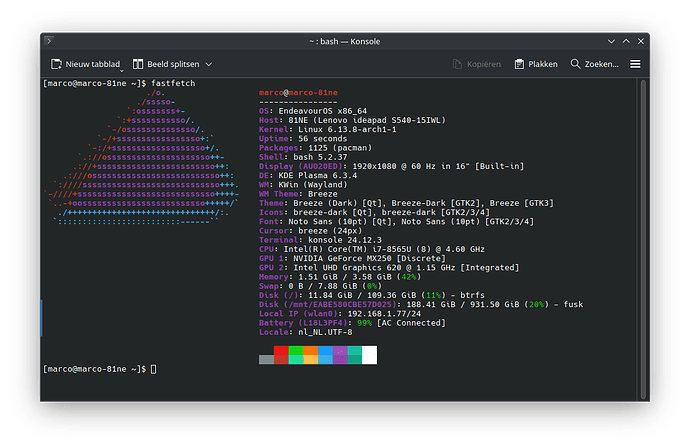690x448 pixels.
Task: Click 'NVIDIA GeForce MX250 [Discrete]' text
Action: click(369, 258)
